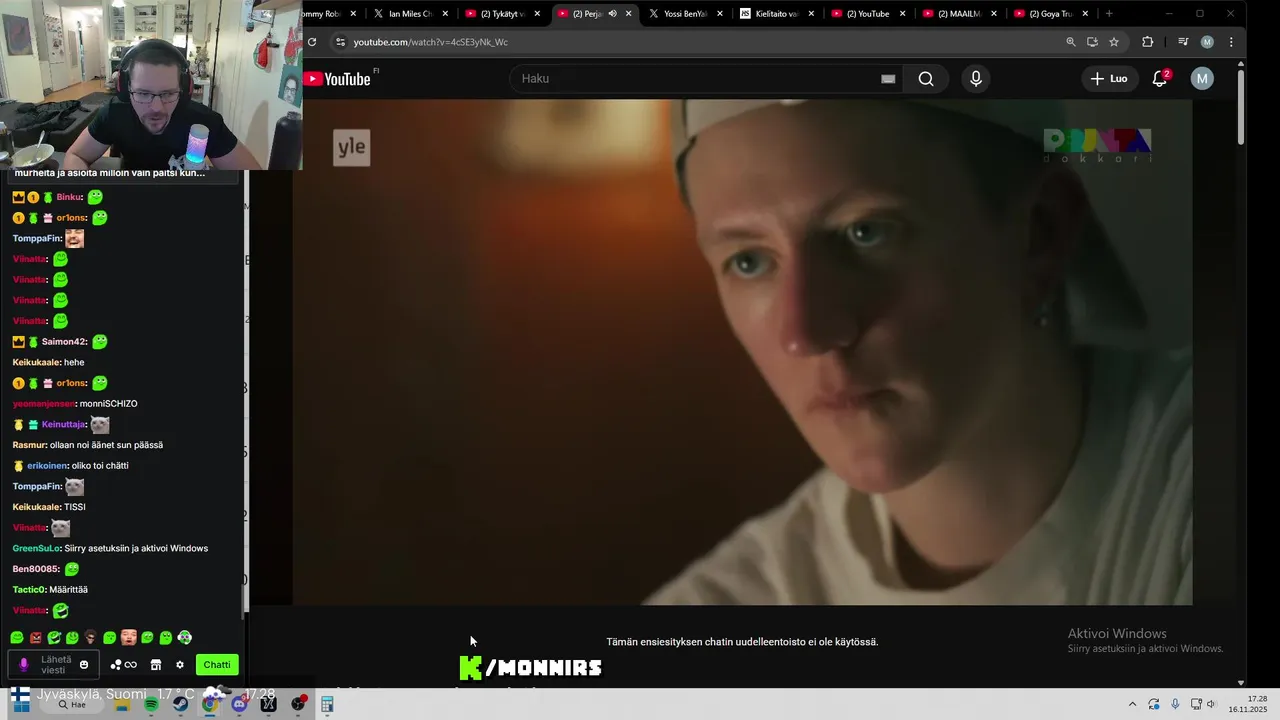Click the paused Yle video frame
The width and height of the screenshot is (1280, 720).
point(742,352)
